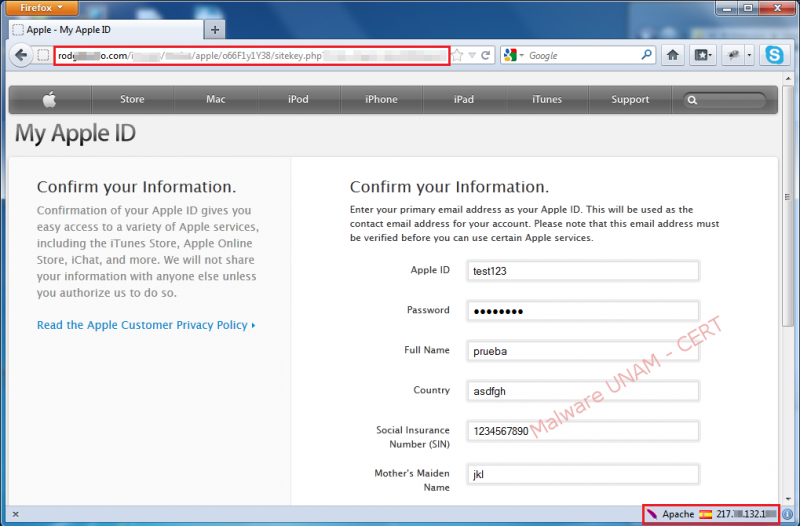800x526 pixels.
Task: Open the iPhone navigation item
Action: [x=381, y=99]
